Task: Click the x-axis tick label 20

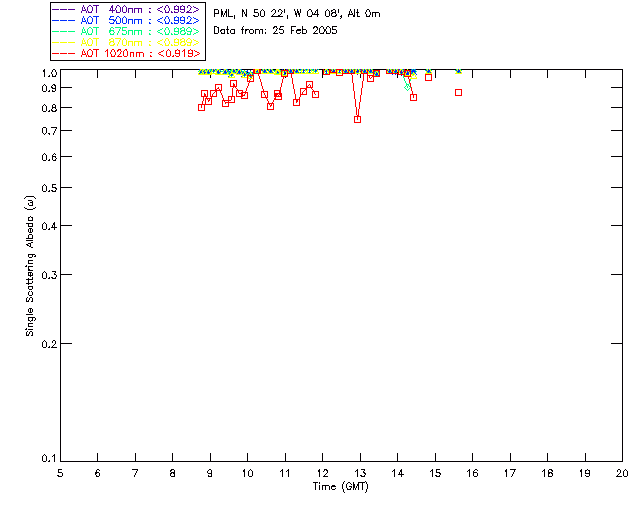Action: (622, 473)
